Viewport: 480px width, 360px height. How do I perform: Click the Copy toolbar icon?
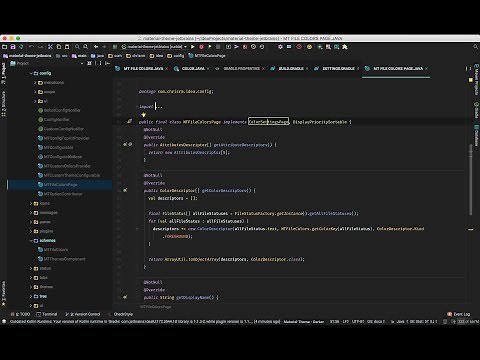tap(59, 47)
